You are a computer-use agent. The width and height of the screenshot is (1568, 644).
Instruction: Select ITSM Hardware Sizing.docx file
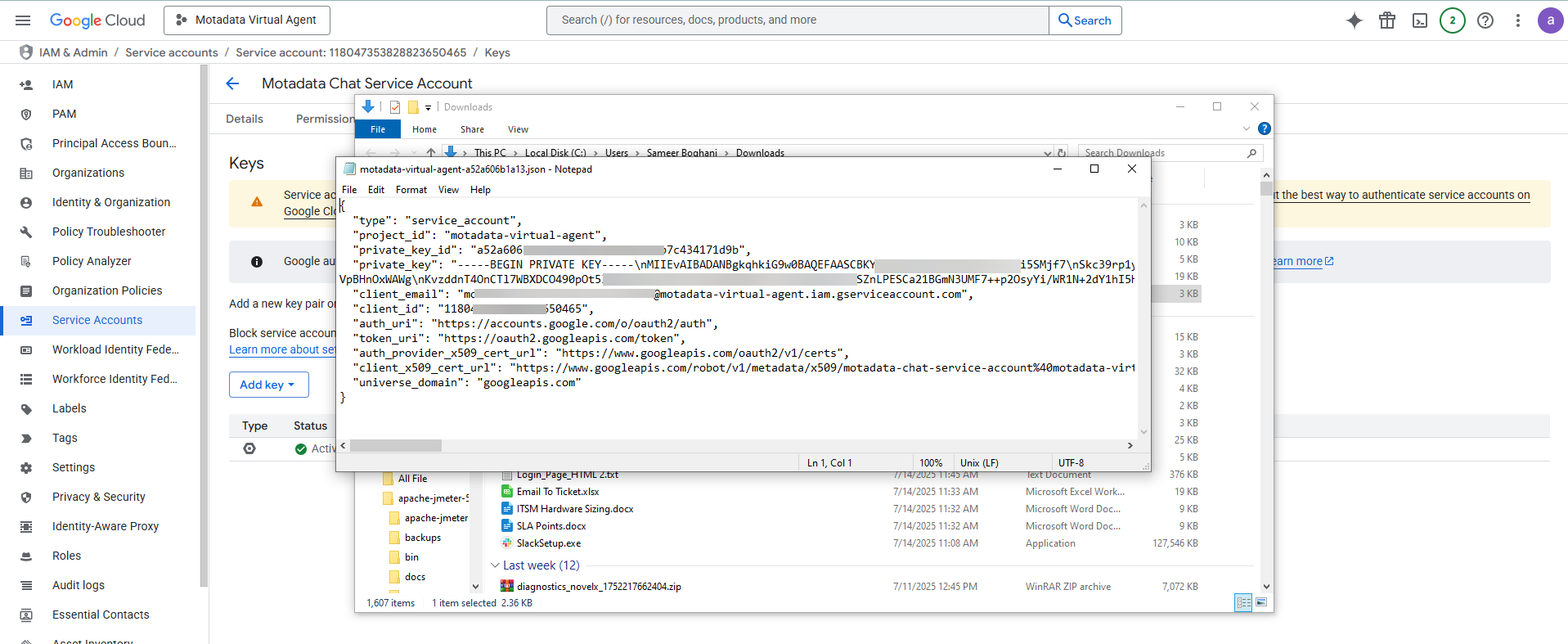tap(575, 509)
